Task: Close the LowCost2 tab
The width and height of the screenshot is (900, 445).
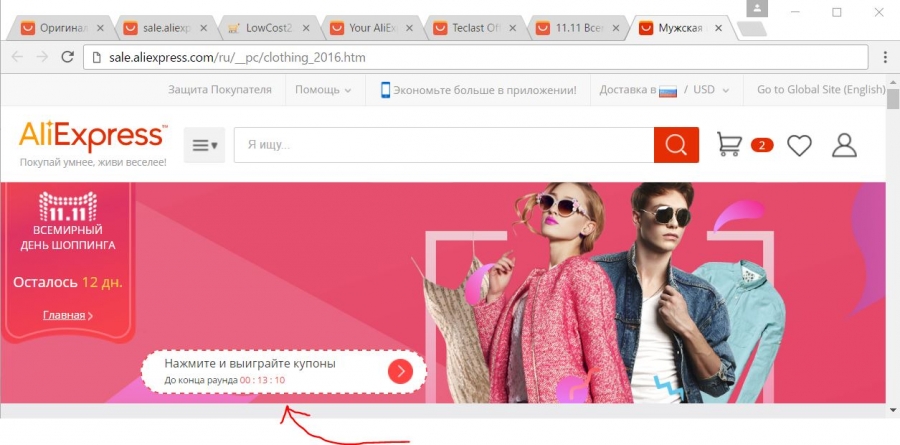Action: click(307, 28)
